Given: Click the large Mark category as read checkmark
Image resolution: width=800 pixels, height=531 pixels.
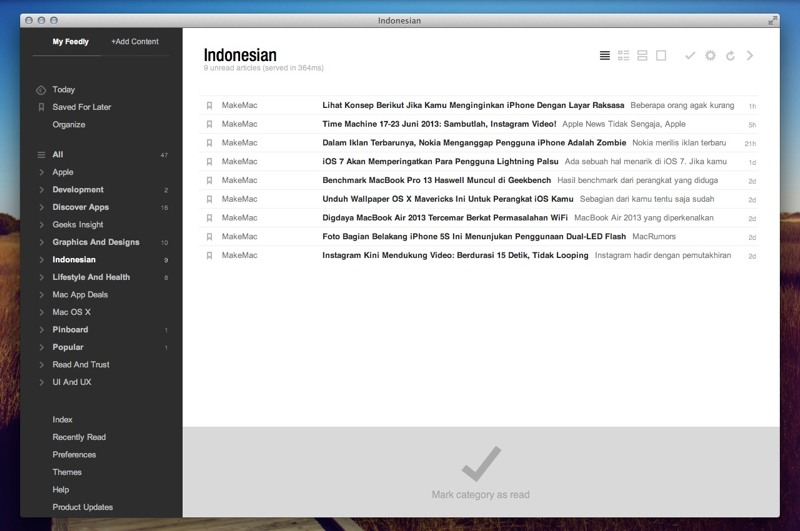Looking at the screenshot, I should 481,464.
